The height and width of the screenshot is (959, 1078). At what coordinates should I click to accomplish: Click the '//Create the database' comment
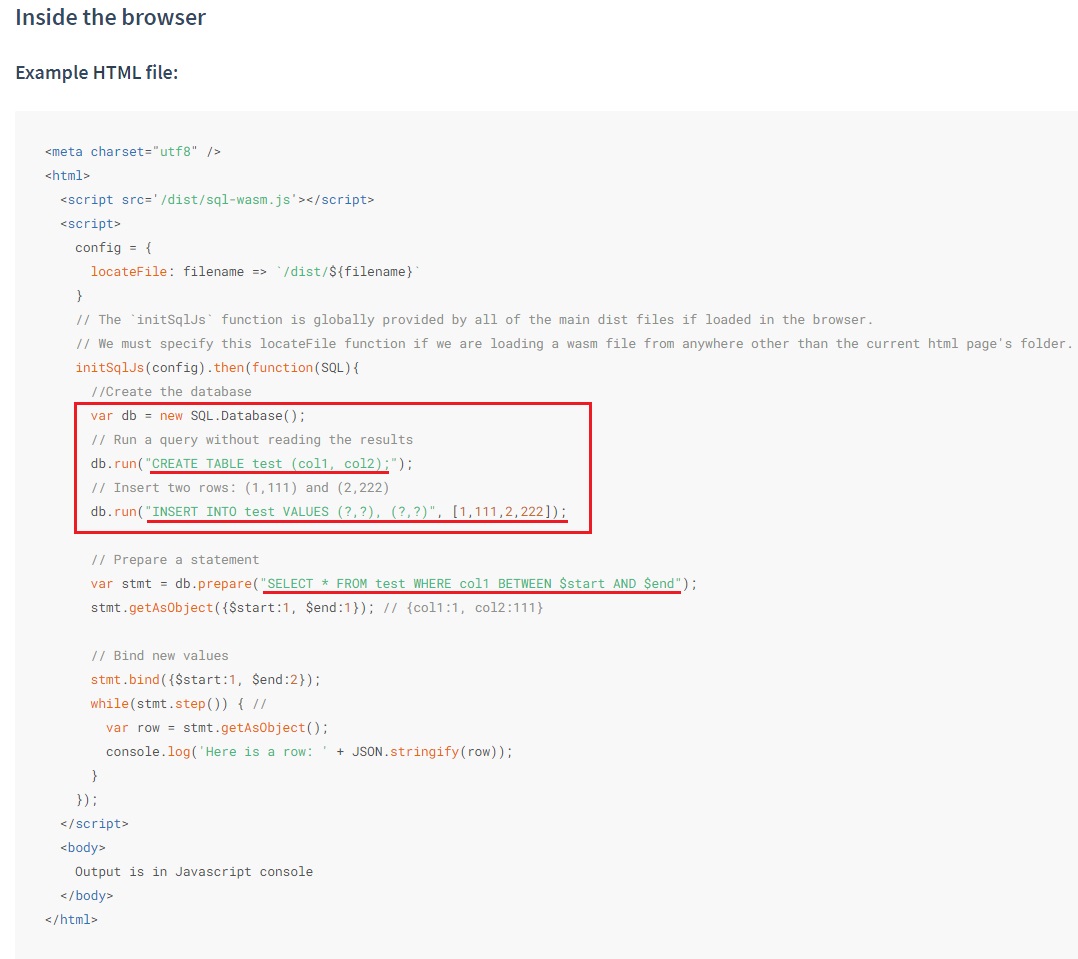(x=171, y=392)
